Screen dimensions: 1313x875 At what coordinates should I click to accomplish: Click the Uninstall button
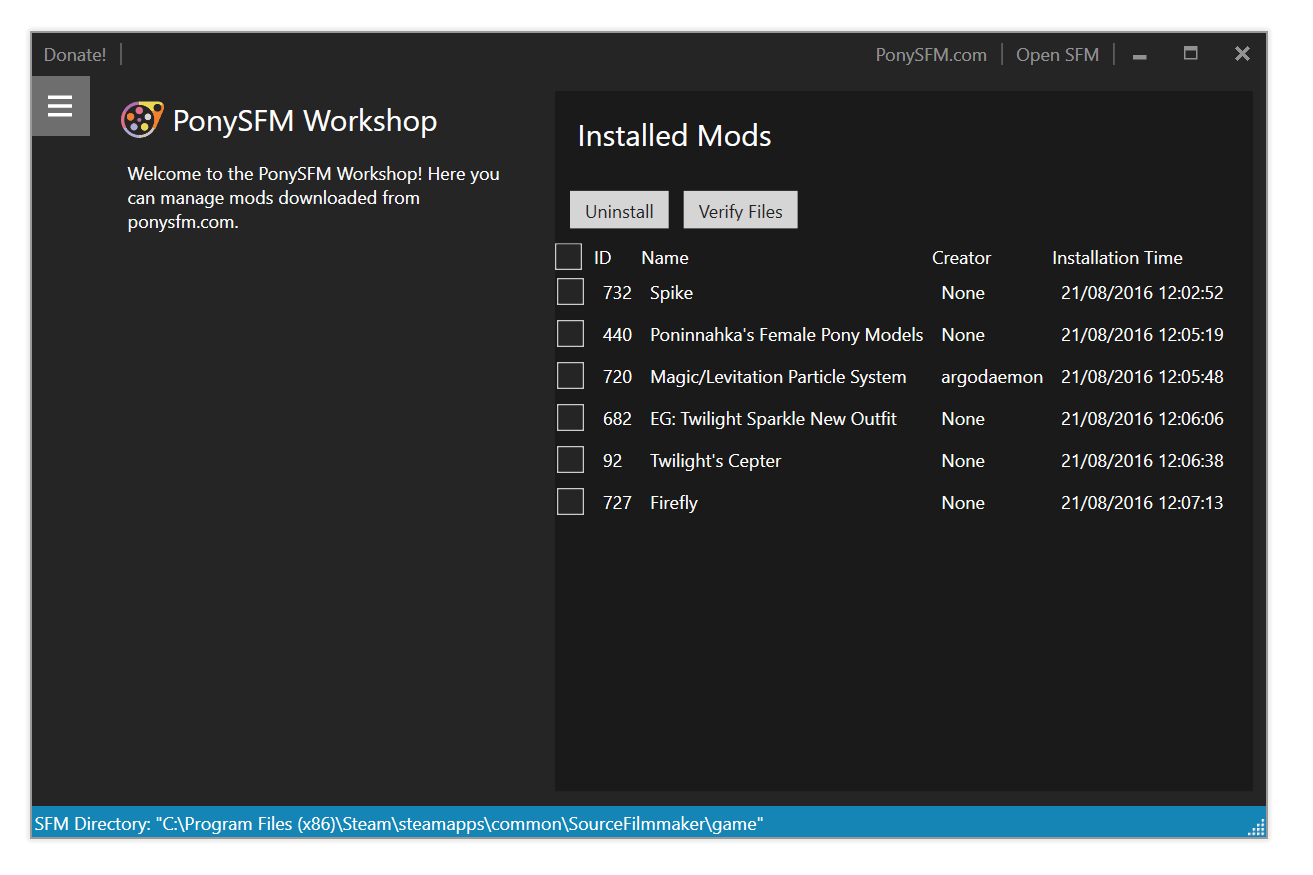(619, 210)
